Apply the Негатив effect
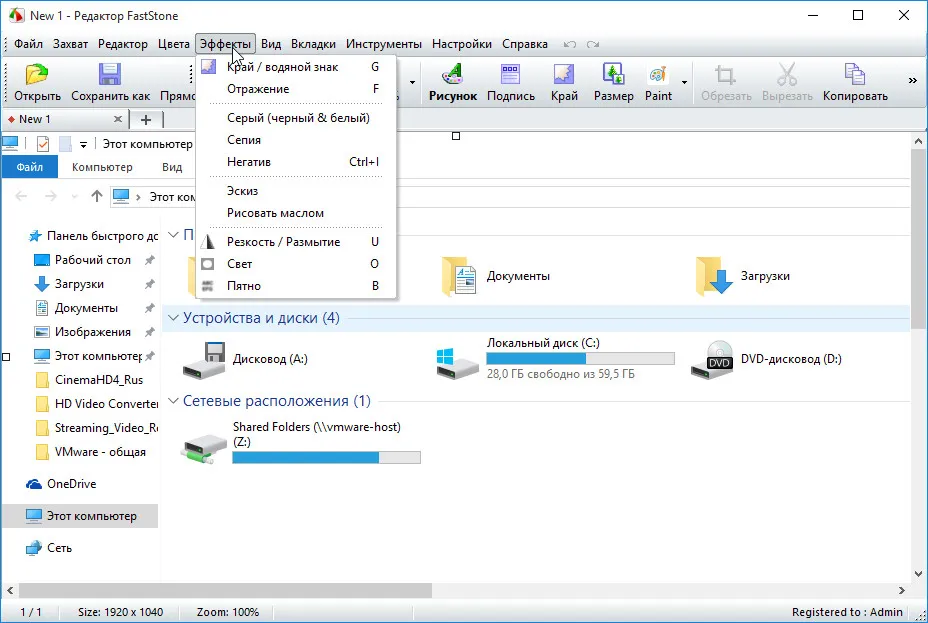The width and height of the screenshot is (928, 623). (296, 162)
